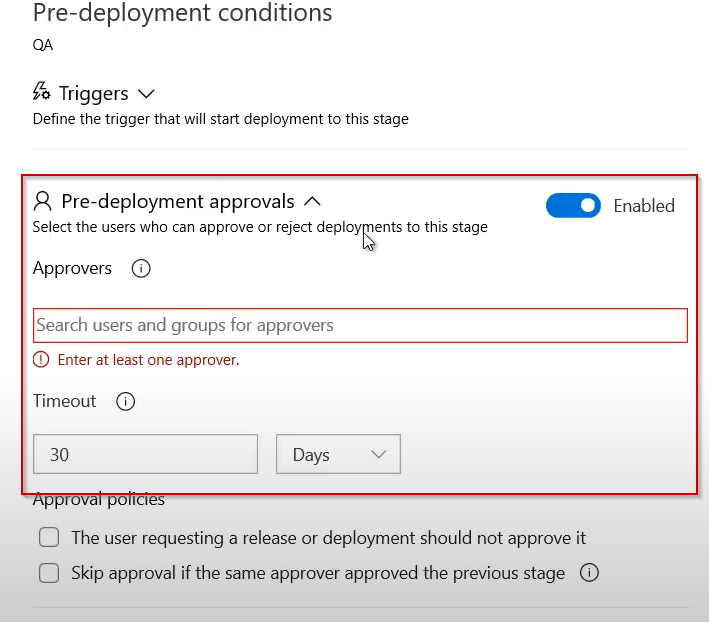Click the Timeout value field showing 30
Image resolution: width=709 pixels, height=622 pixels.
coord(146,454)
